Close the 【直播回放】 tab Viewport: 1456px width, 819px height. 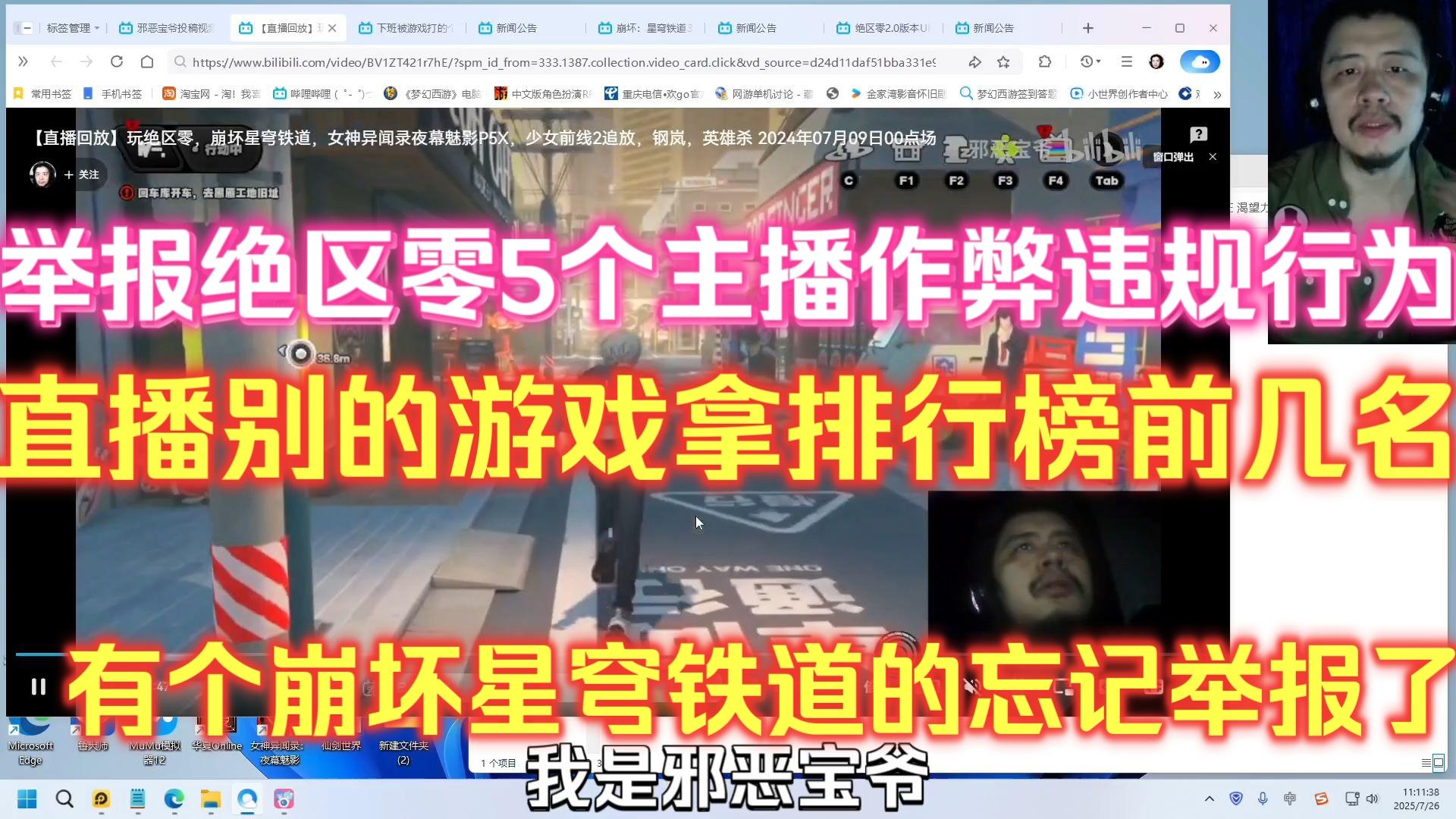(x=332, y=28)
